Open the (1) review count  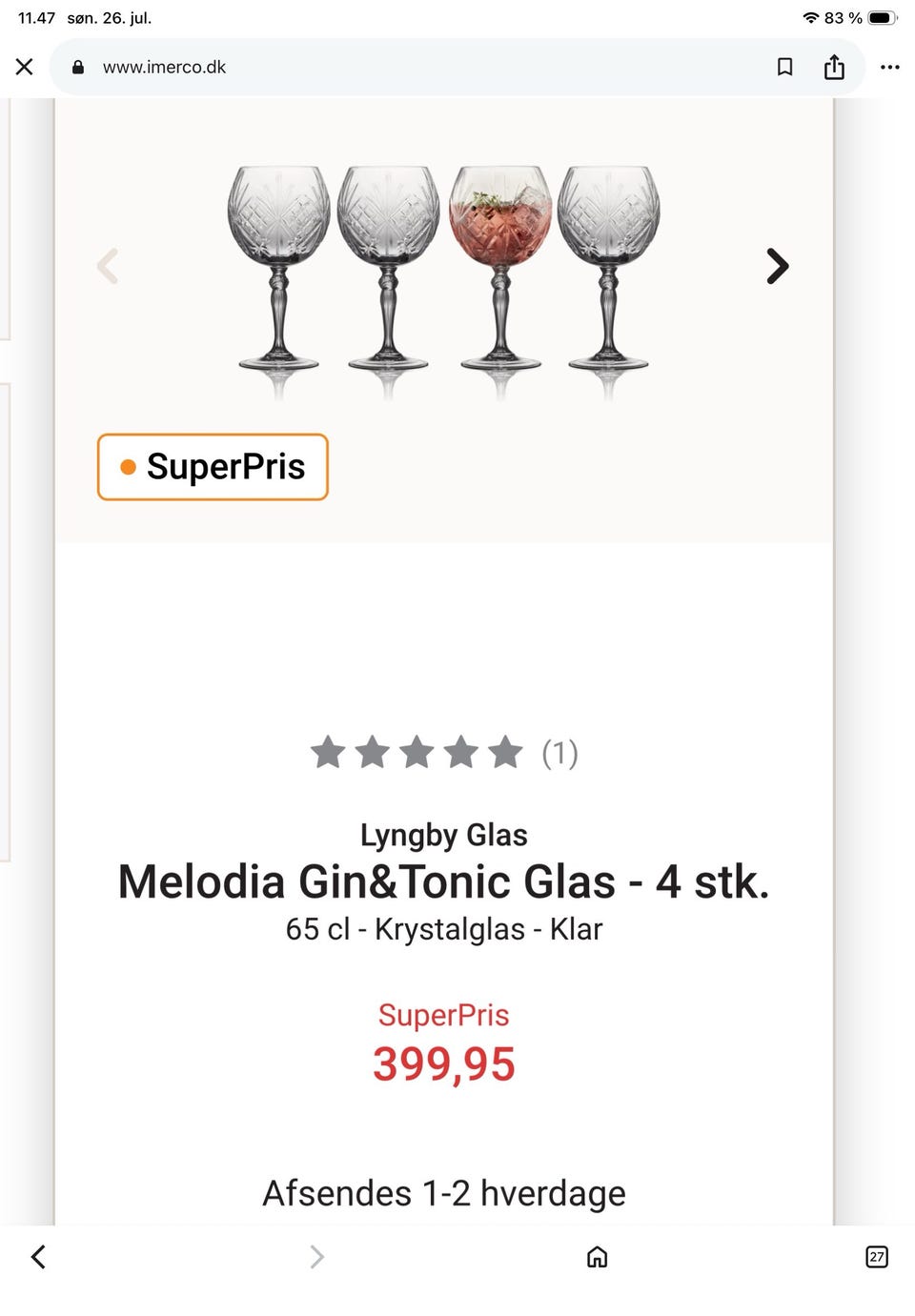pyautogui.click(x=559, y=753)
